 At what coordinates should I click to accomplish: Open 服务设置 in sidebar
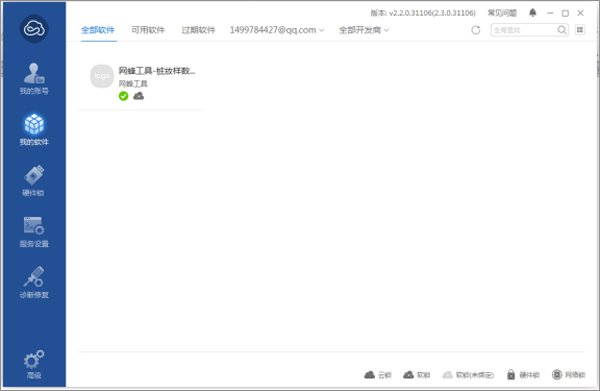pos(34,231)
